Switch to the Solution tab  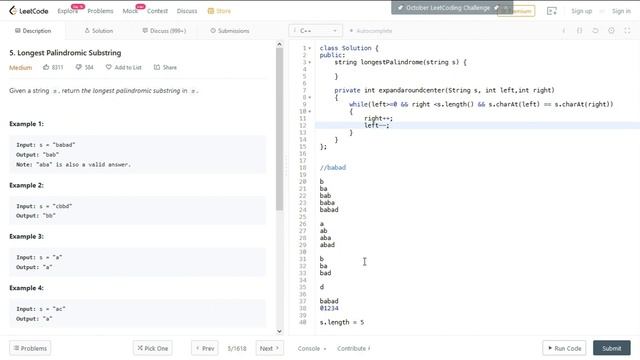pyautogui.click(x=99, y=31)
